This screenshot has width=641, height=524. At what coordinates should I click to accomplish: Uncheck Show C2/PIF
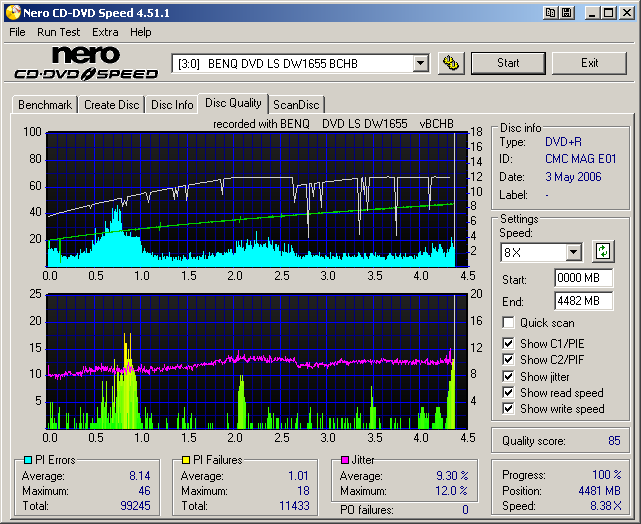point(508,360)
